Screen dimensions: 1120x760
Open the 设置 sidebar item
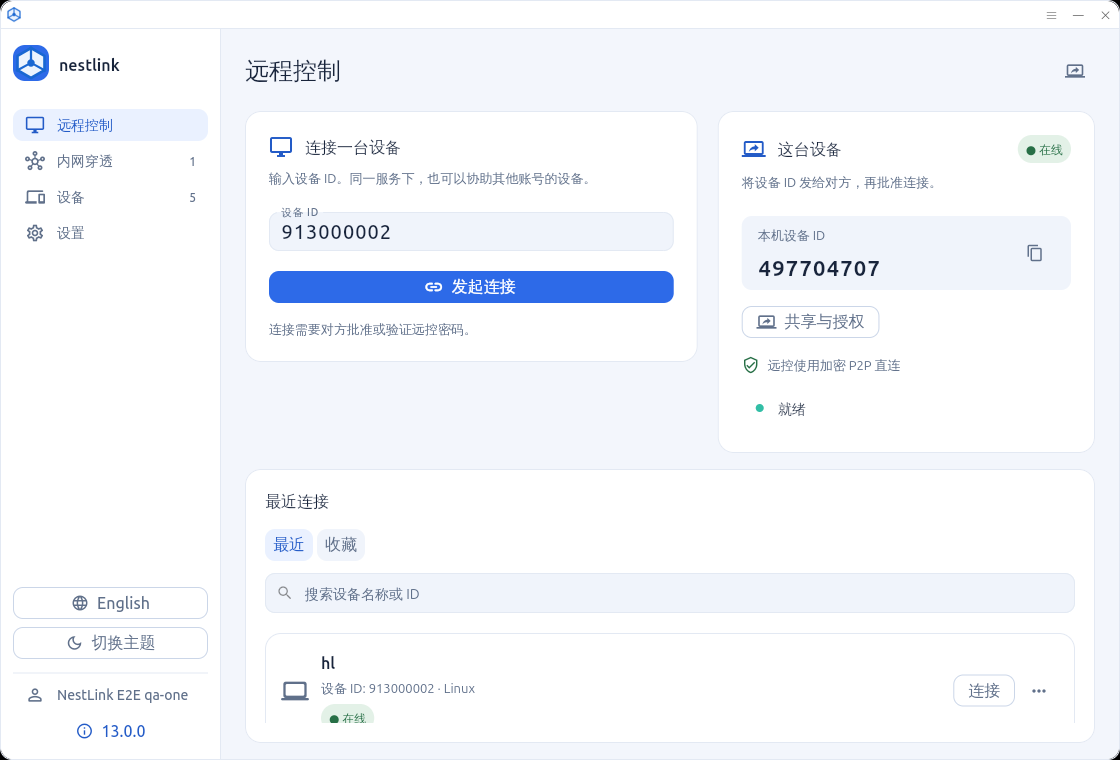pos(111,233)
